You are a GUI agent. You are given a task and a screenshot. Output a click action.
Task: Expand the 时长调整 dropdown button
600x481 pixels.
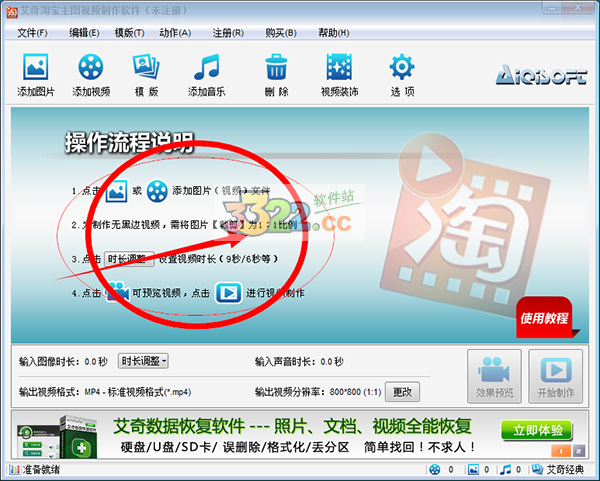coord(143,361)
